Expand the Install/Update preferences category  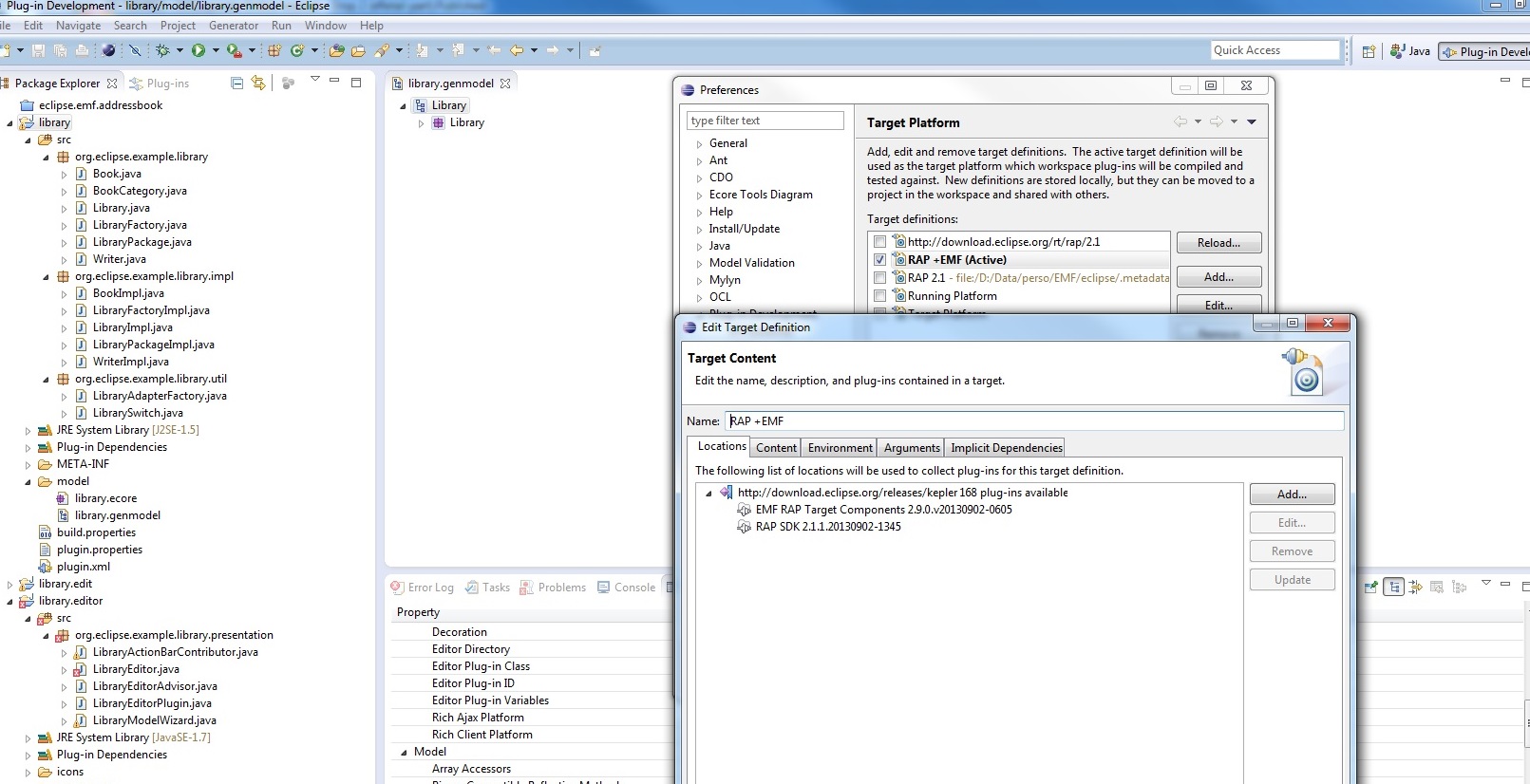tap(700, 230)
